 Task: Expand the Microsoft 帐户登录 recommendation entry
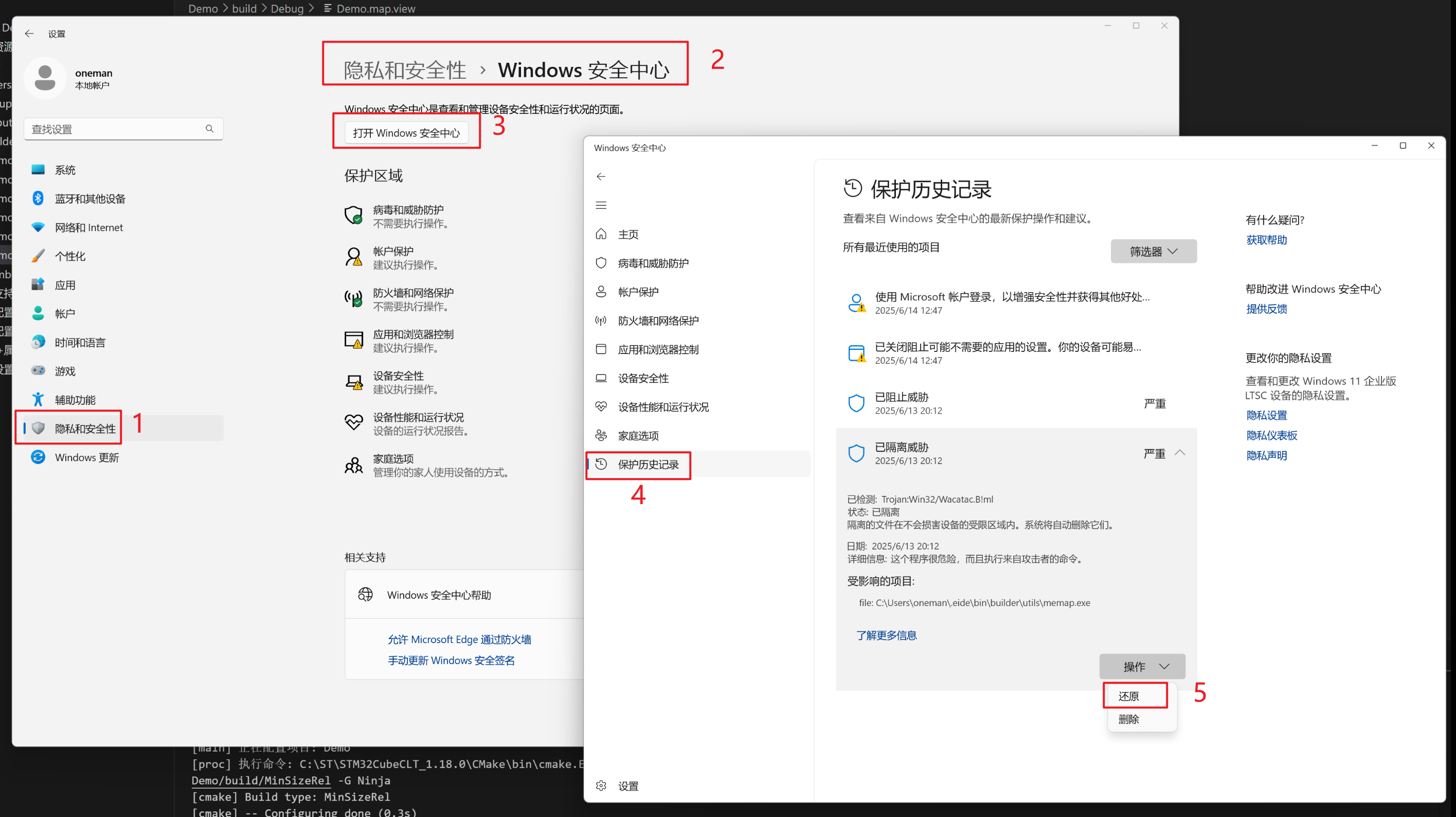pos(1016,303)
